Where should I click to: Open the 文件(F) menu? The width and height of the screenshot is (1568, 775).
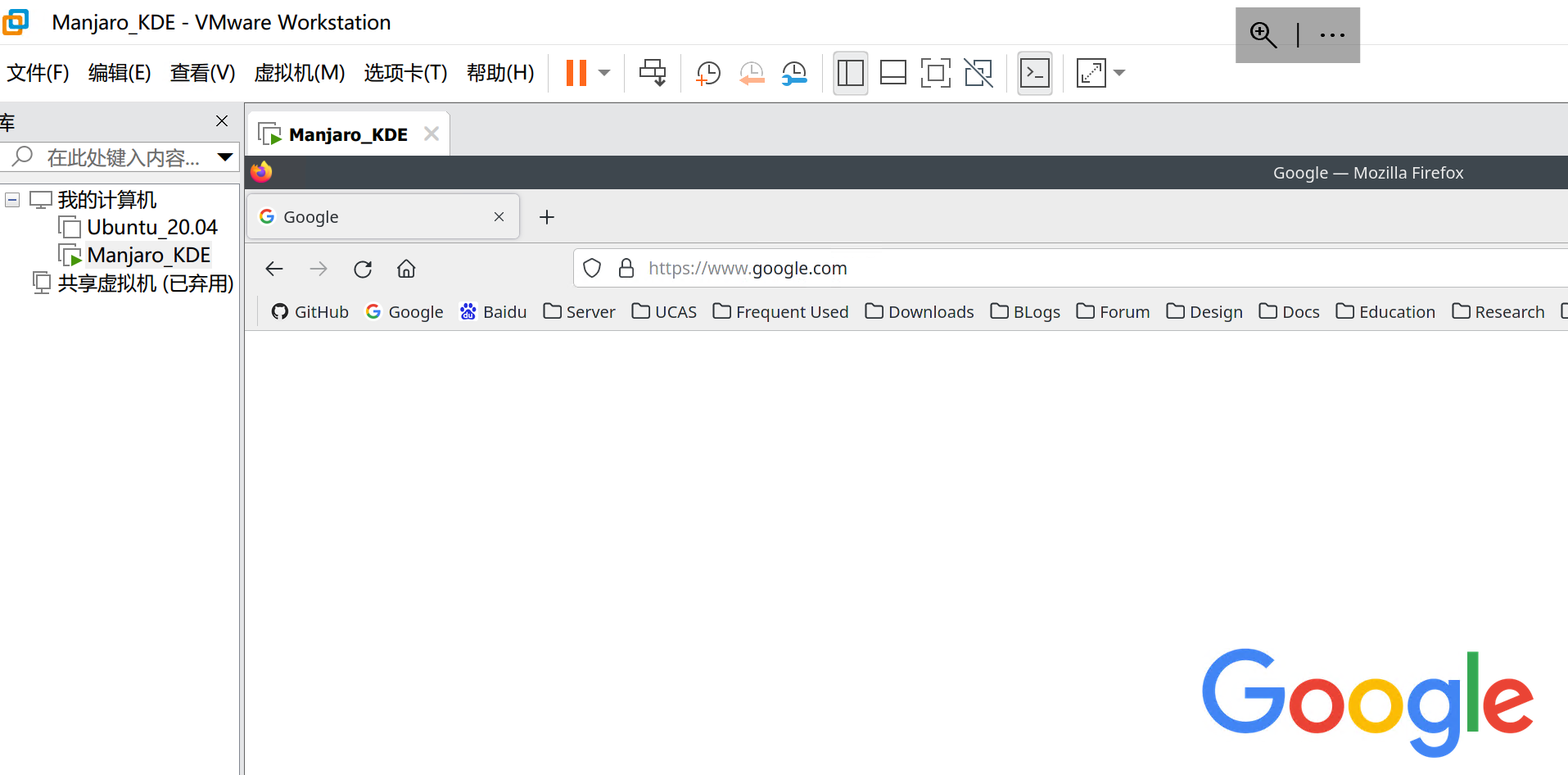click(x=38, y=73)
